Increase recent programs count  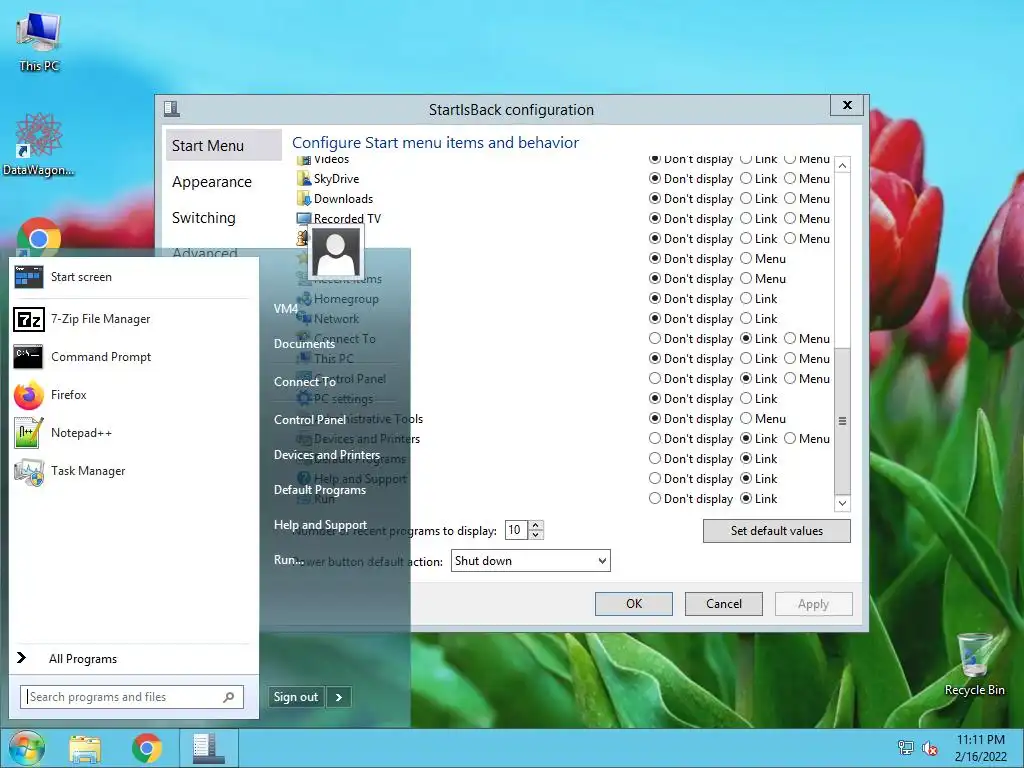(x=536, y=525)
